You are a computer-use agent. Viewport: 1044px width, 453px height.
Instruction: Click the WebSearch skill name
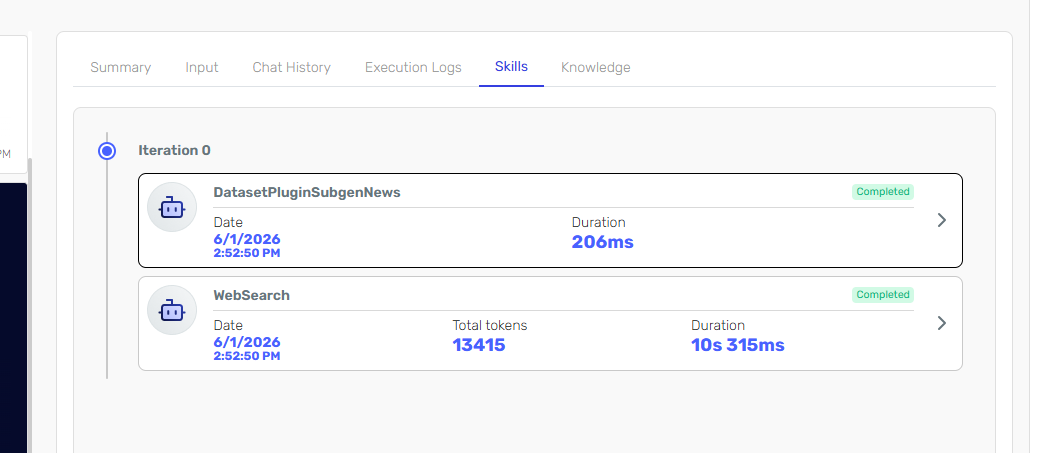pyautogui.click(x=252, y=295)
